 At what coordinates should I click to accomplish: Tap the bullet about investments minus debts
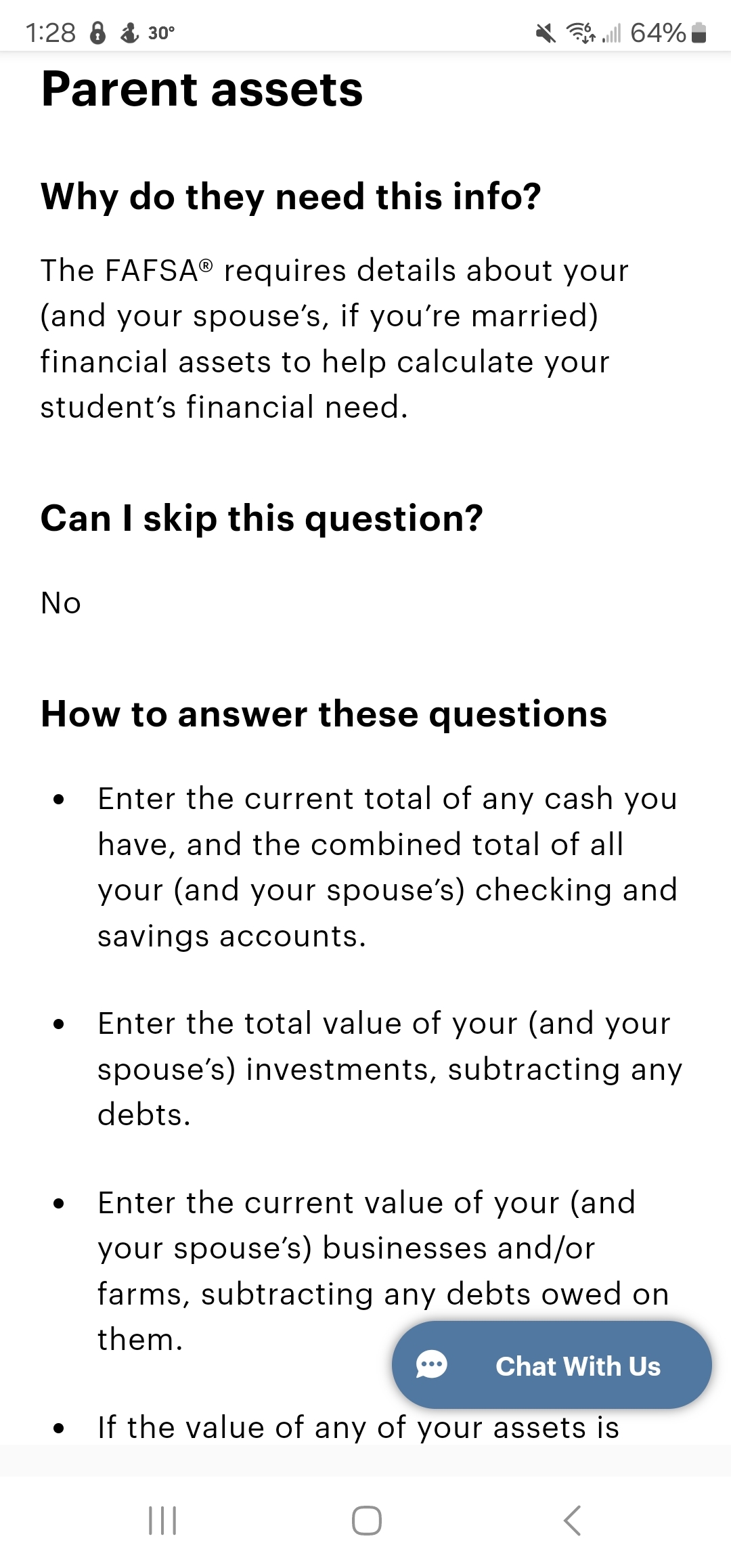click(x=389, y=1069)
